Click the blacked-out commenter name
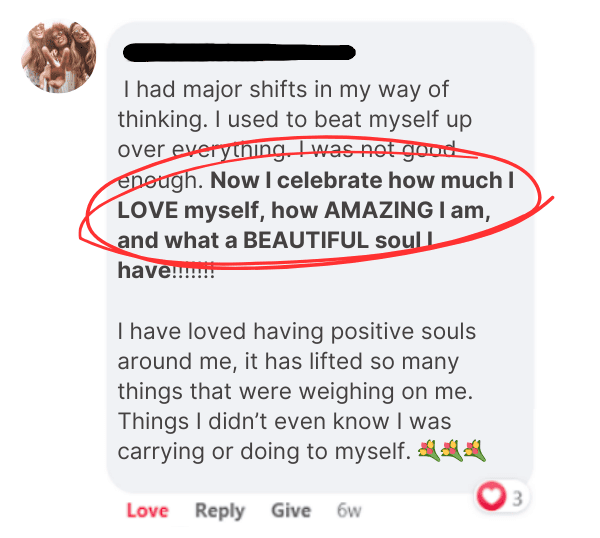The width and height of the screenshot is (600, 538). tap(238, 52)
